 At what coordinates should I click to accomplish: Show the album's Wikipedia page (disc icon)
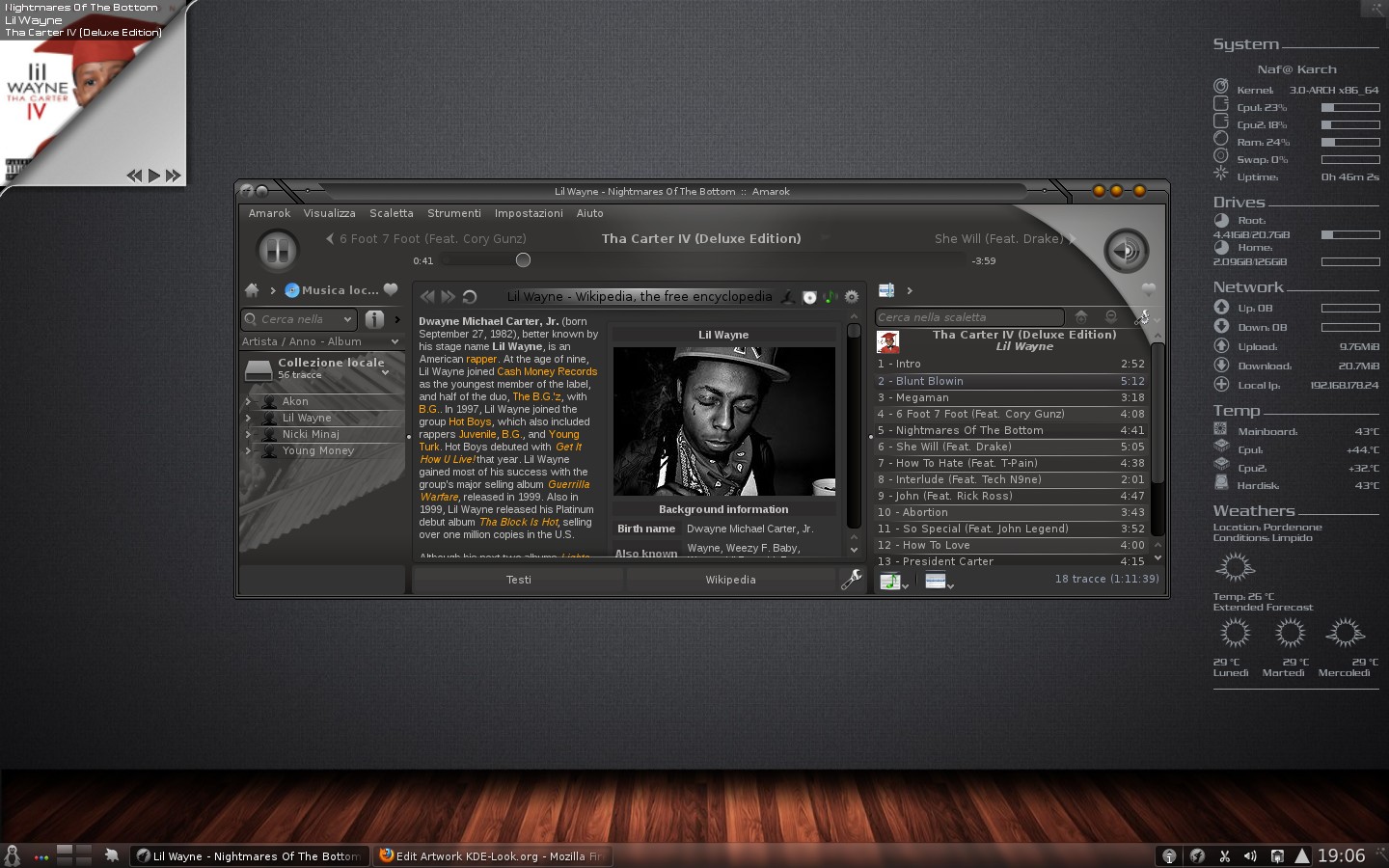(809, 297)
